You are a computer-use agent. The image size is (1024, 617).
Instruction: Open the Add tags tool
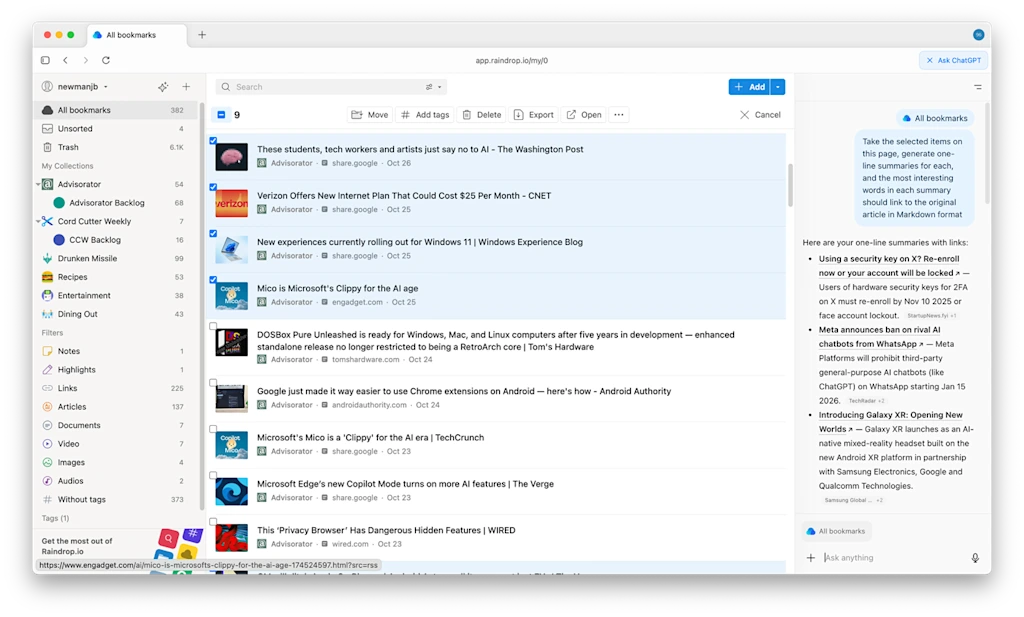coord(408,114)
